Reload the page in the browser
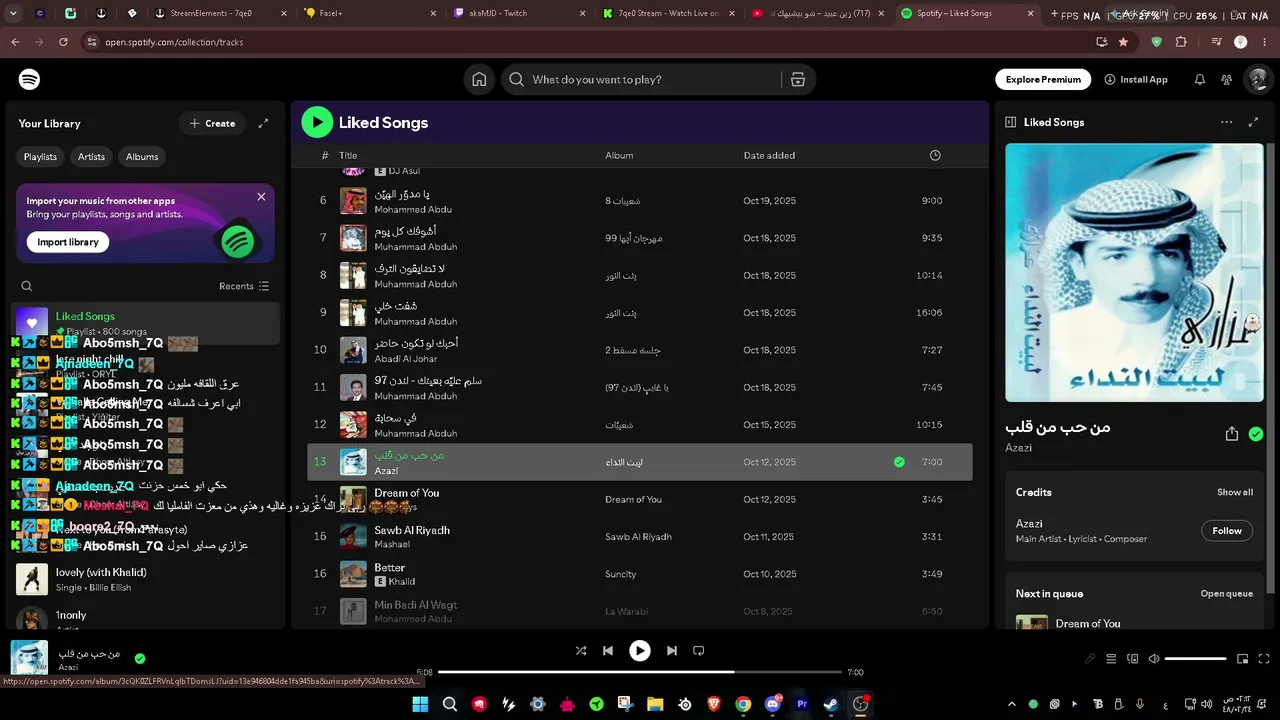 point(63,42)
